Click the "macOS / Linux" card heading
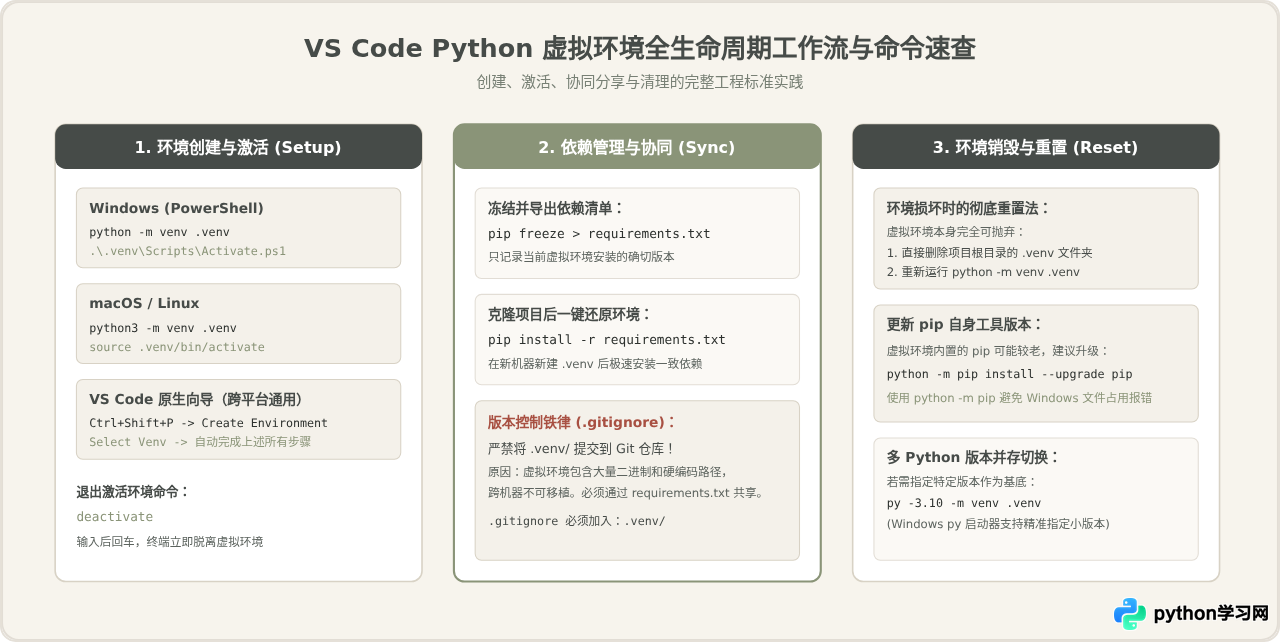 tap(144, 303)
